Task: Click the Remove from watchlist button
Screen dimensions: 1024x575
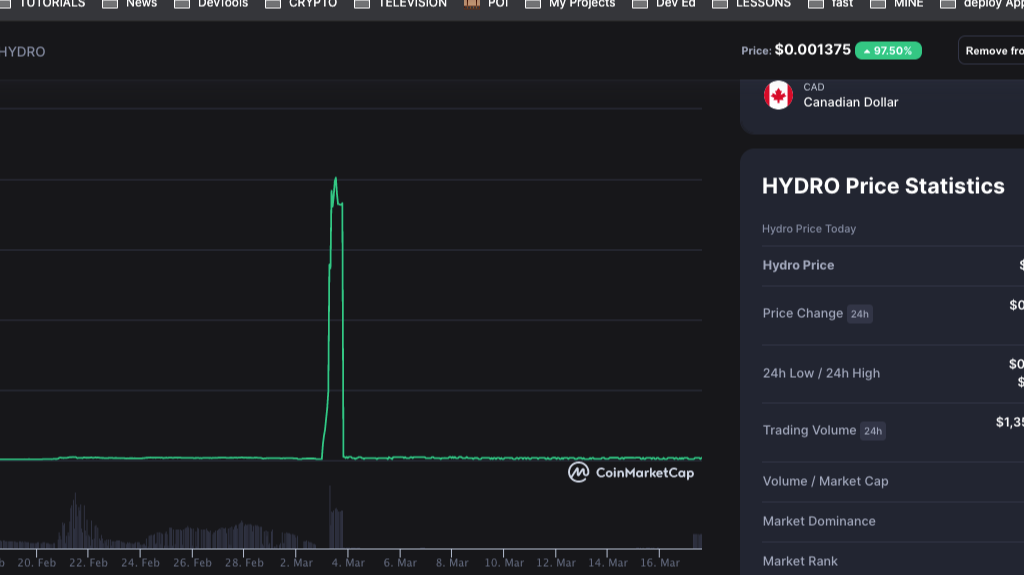Action: (993, 50)
